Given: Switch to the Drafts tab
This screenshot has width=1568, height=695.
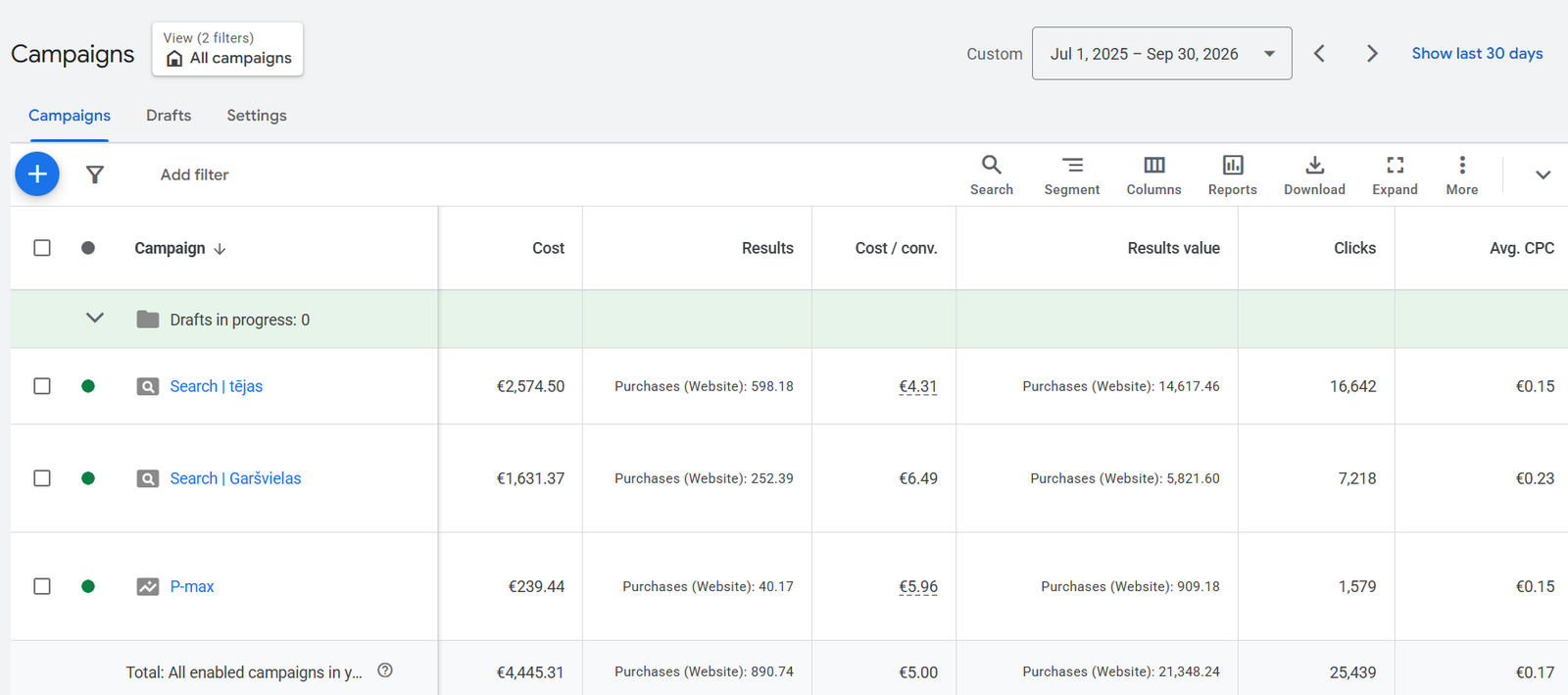Looking at the screenshot, I should (x=169, y=116).
